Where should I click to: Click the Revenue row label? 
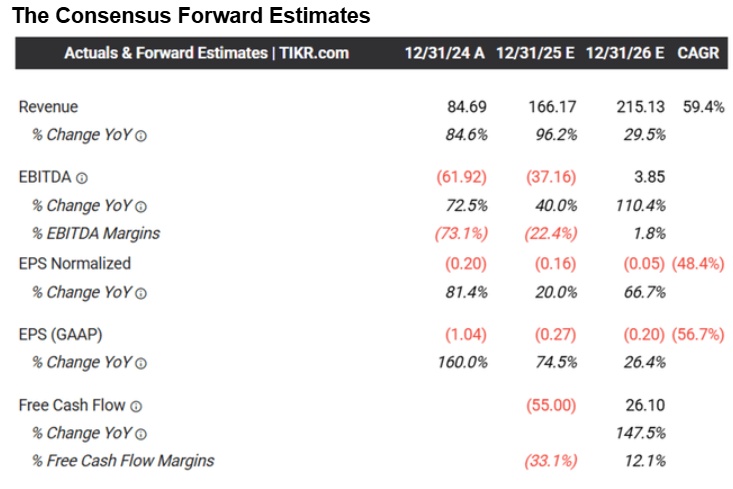[x=48, y=107]
